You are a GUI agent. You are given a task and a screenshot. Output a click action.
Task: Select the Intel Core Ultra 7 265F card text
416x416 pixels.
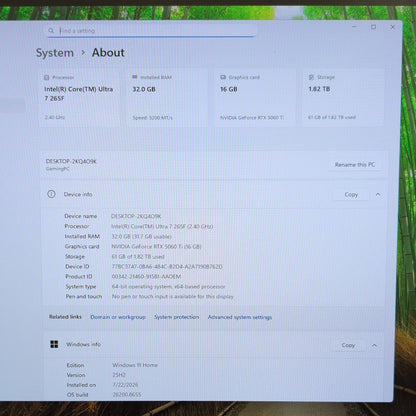point(79,94)
